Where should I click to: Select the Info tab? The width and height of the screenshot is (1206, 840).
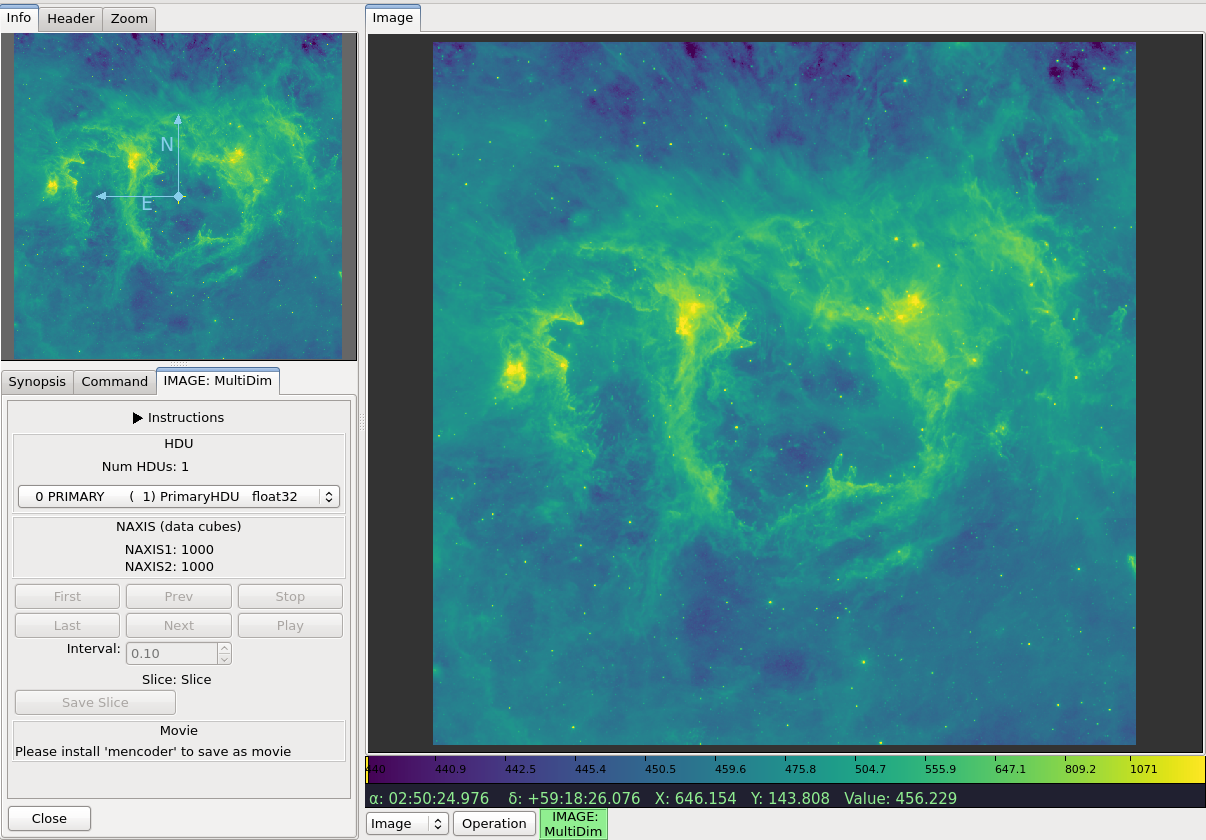[x=19, y=17]
